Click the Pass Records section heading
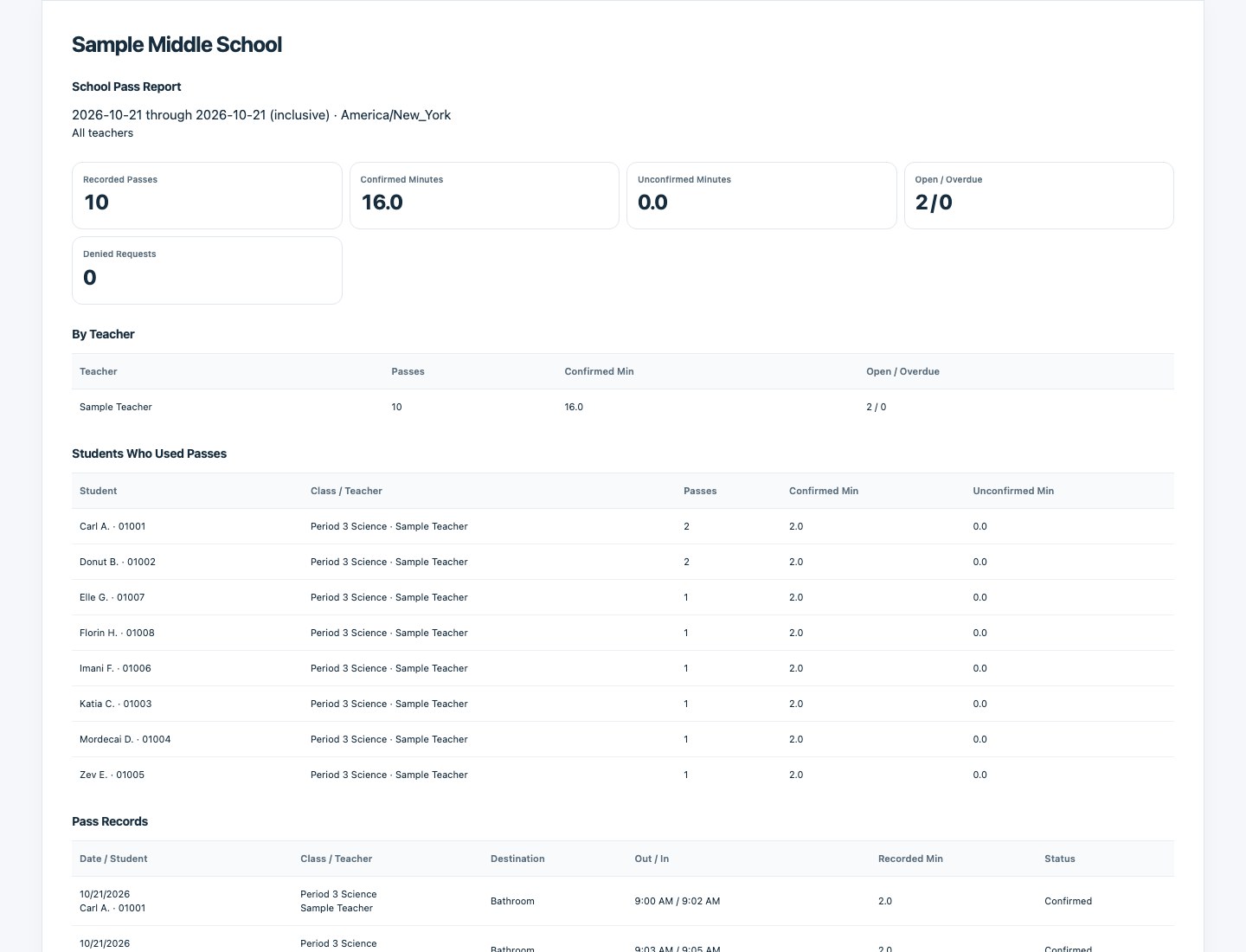Viewport: 1246px width, 952px height. coord(110,821)
